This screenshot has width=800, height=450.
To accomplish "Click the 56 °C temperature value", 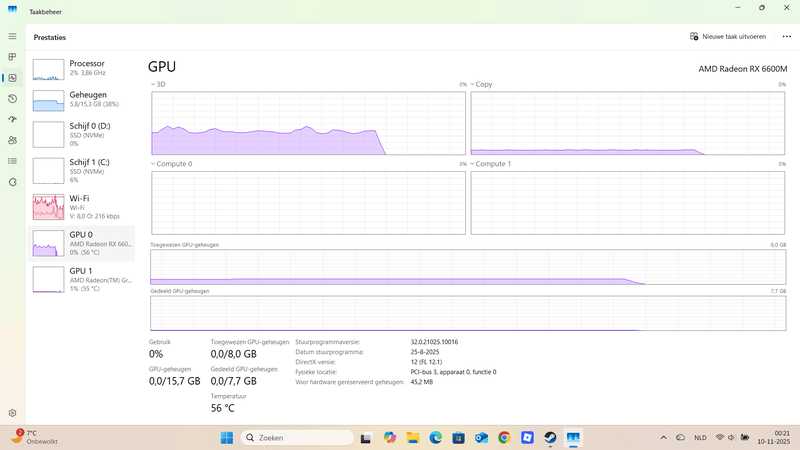I will pos(222,408).
